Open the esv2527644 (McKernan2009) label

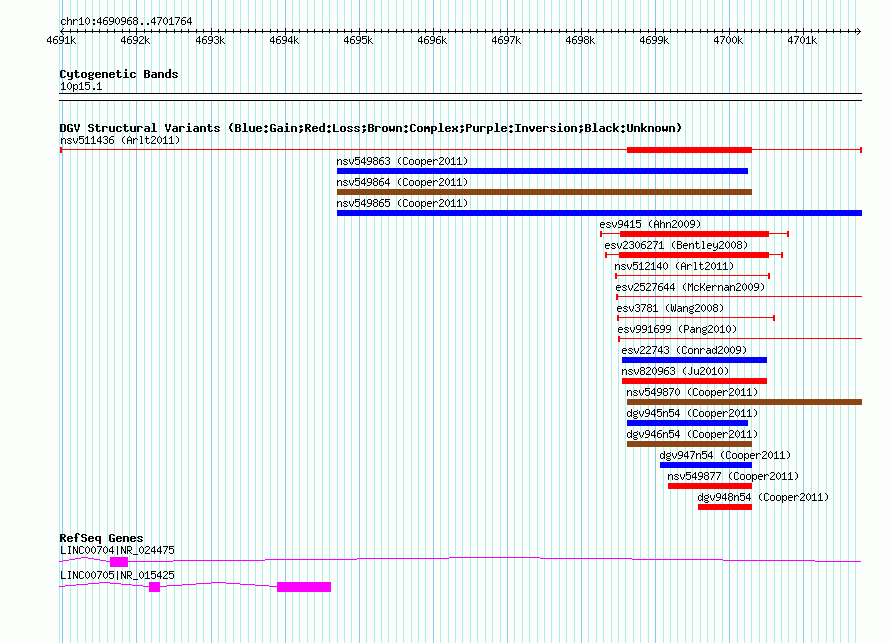click(x=690, y=287)
